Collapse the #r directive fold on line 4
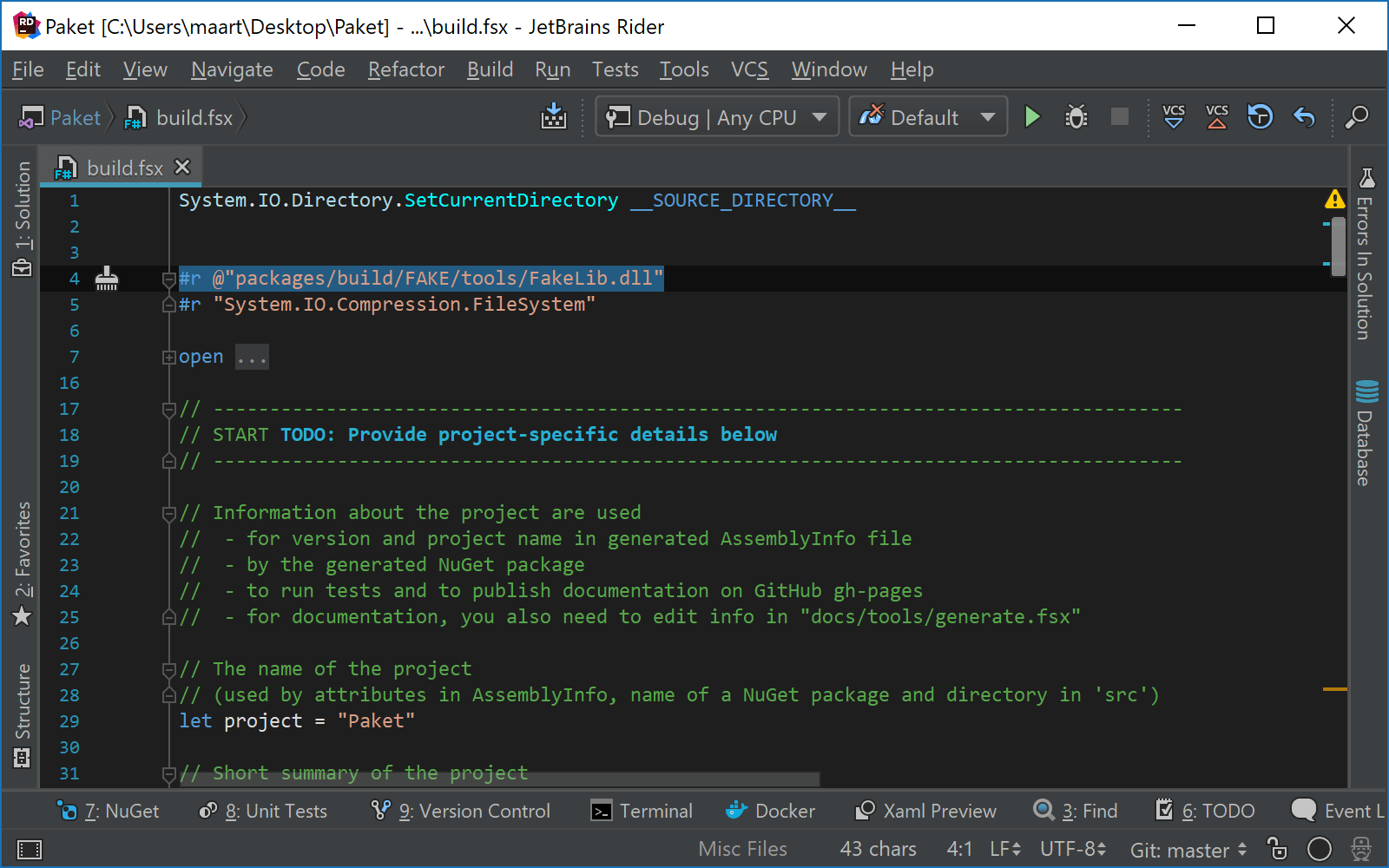 [x=169, y=279]
